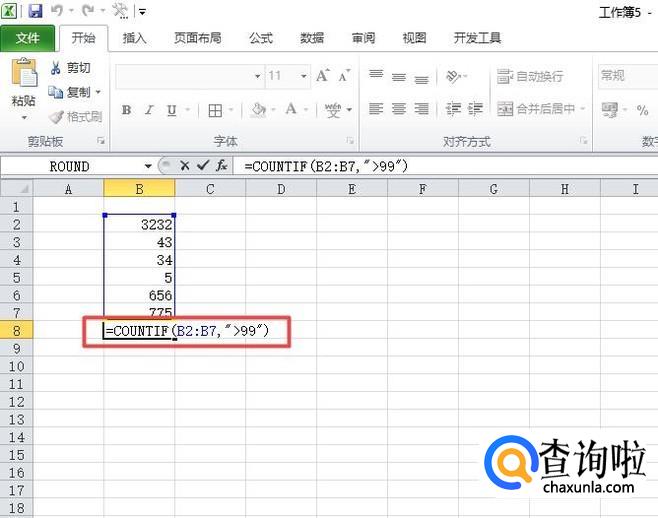658x518 pixels.
Task: Click the Insert Function fx icon
Action: [x=222, y=166]
